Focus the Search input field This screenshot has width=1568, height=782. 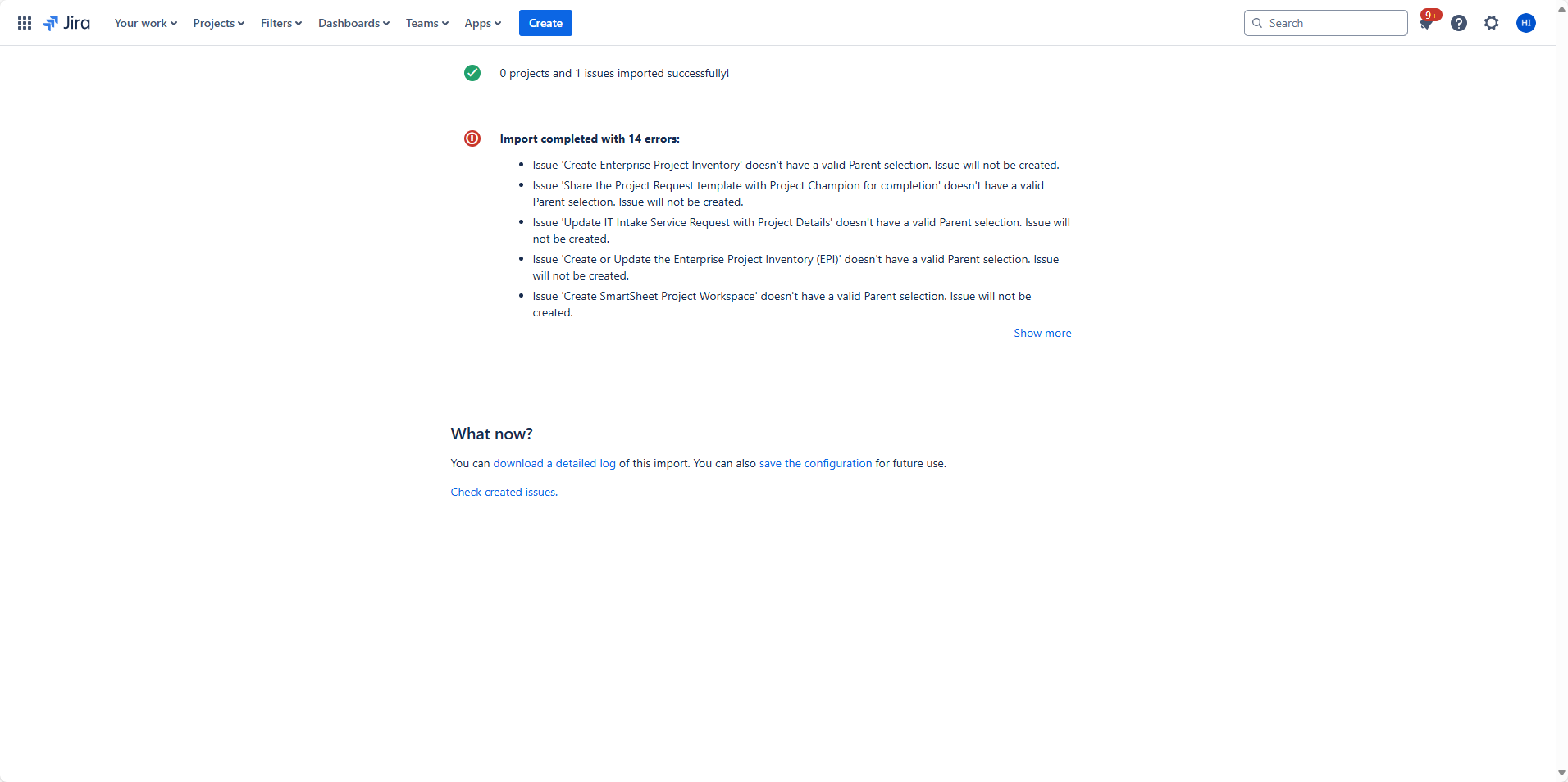[1325, 23]
